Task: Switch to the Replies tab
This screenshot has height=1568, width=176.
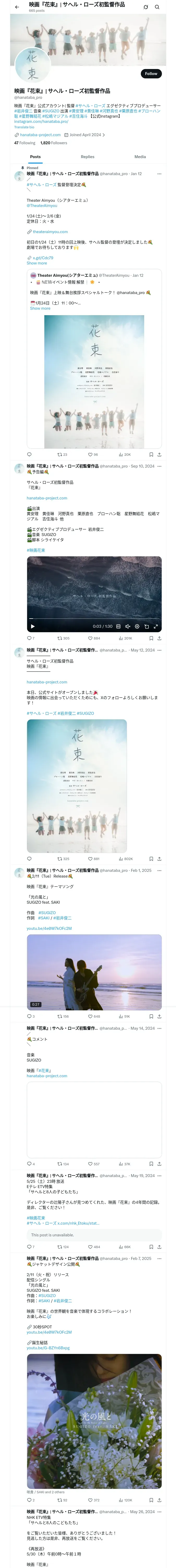Action: [87, 157]
